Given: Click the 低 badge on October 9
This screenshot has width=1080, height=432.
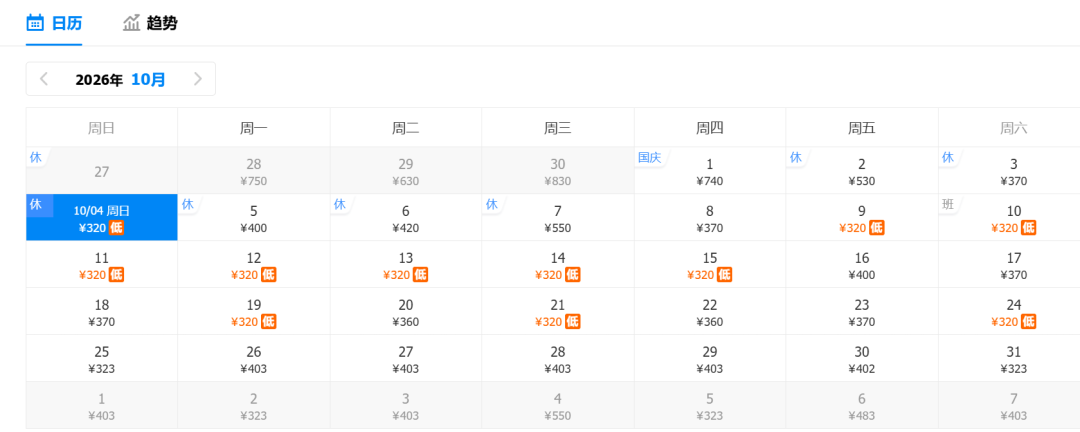Looking at the screenshot, I should click(876, 228).
